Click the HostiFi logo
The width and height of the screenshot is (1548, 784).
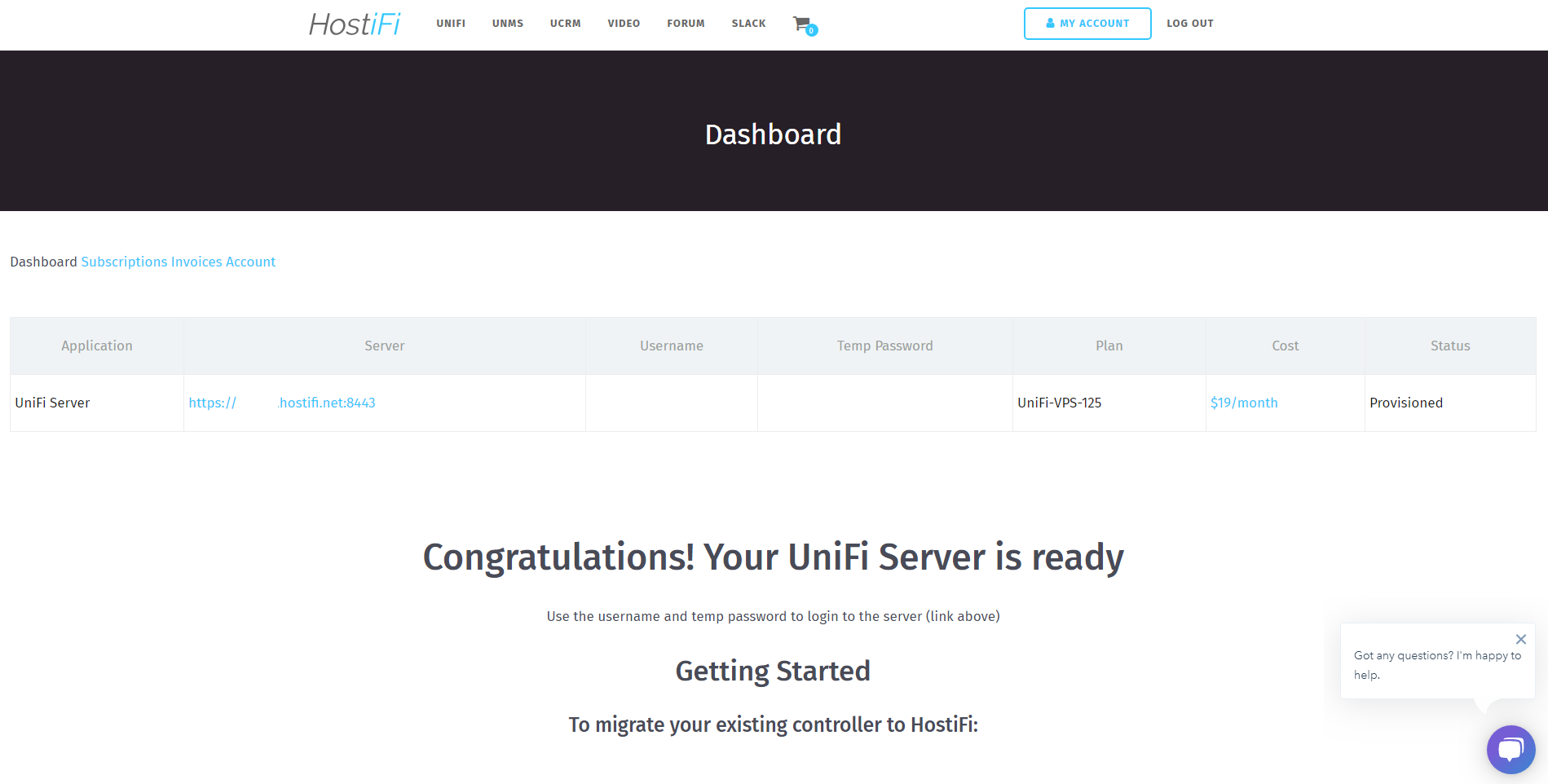point(355,24)
